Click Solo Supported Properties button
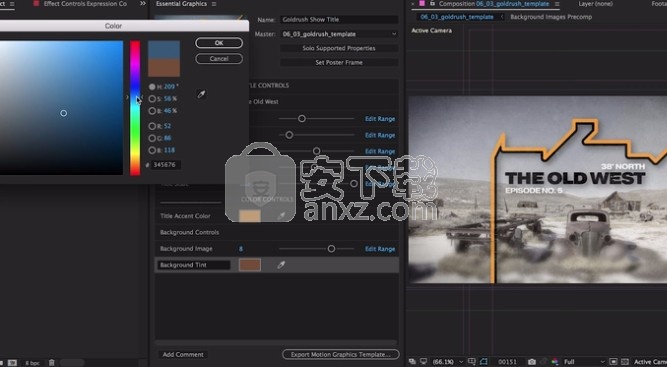Screen dimensions: 667x367 pyautogui.click(x=339, y=48)
